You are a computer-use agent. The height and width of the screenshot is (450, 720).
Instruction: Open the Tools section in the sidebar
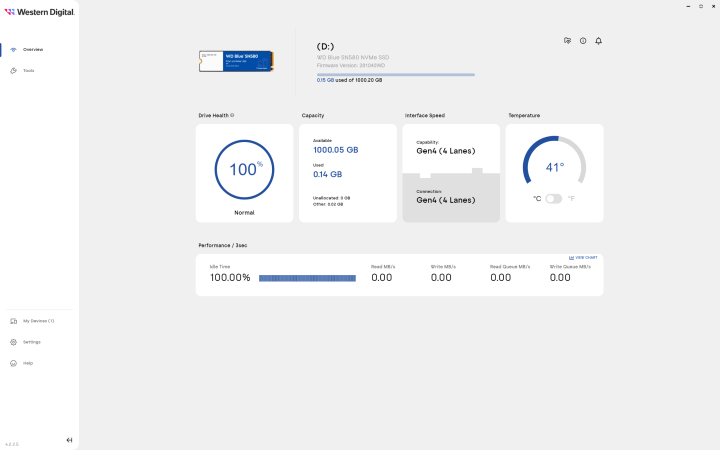pyautogui.click(x=29, y=71)
